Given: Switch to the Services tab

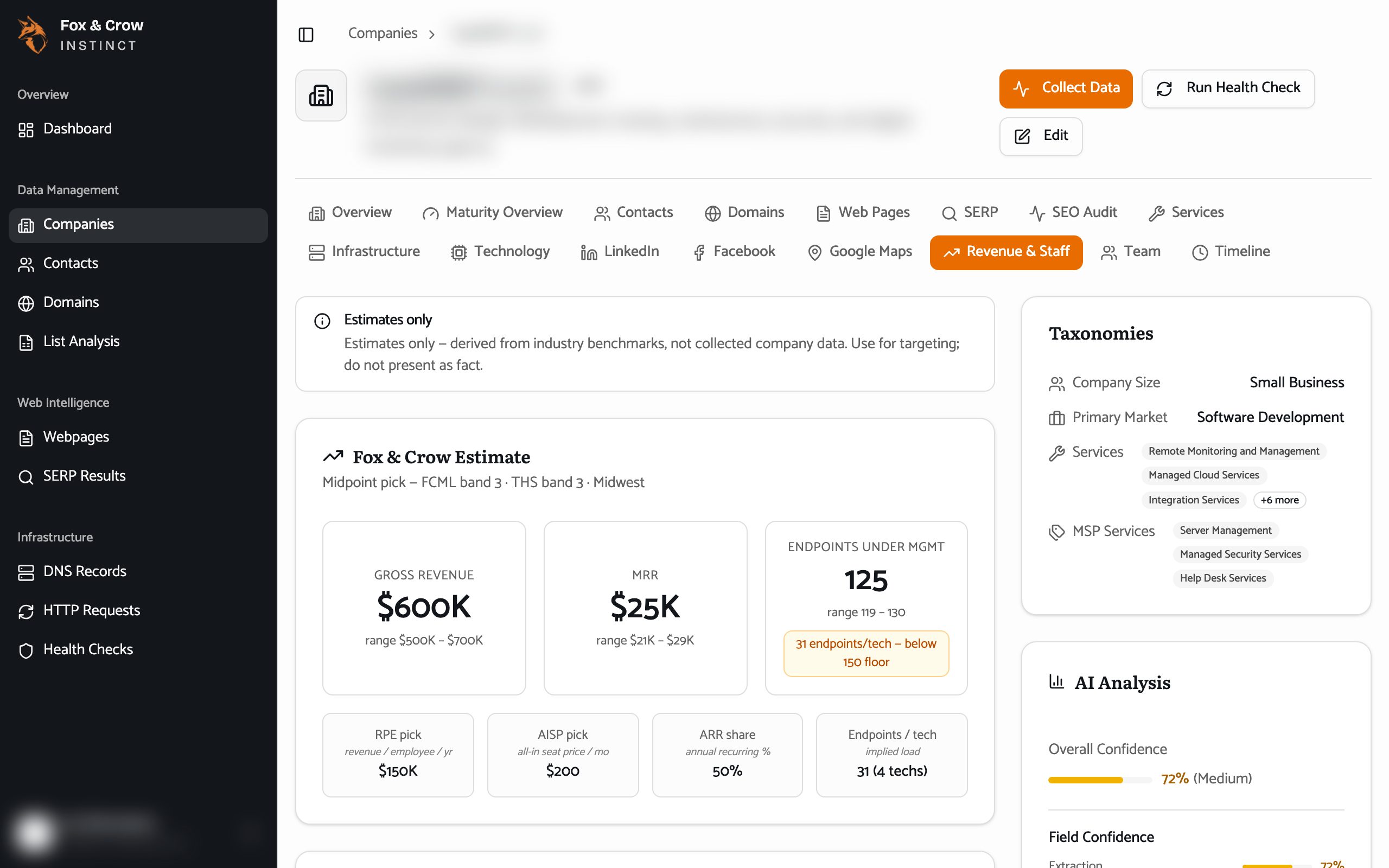Looking at the screenshot, I should coord(1187,213).
